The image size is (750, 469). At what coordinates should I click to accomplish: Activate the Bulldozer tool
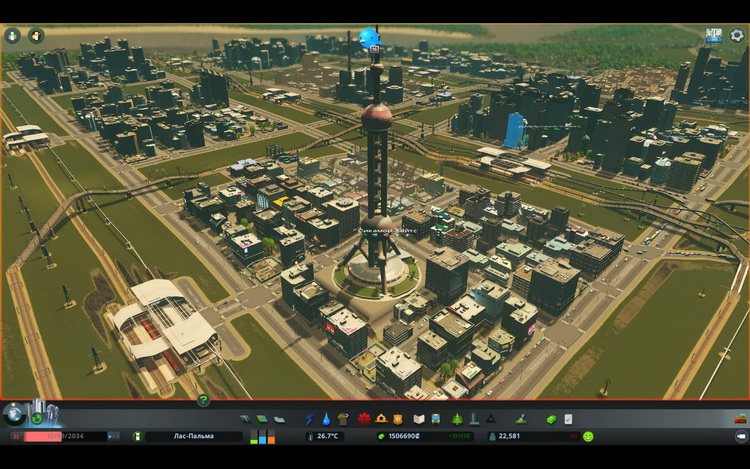pos(740,419)
